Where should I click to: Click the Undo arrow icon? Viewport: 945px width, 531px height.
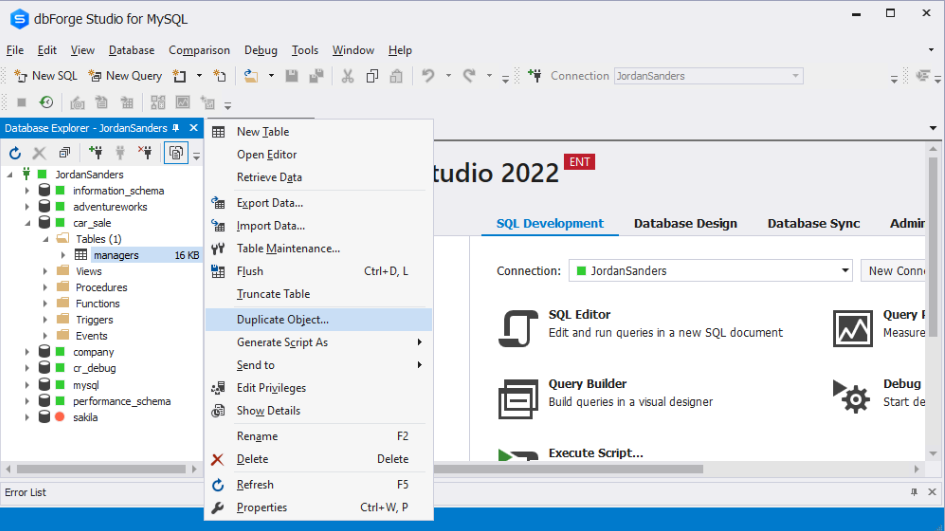428,76
